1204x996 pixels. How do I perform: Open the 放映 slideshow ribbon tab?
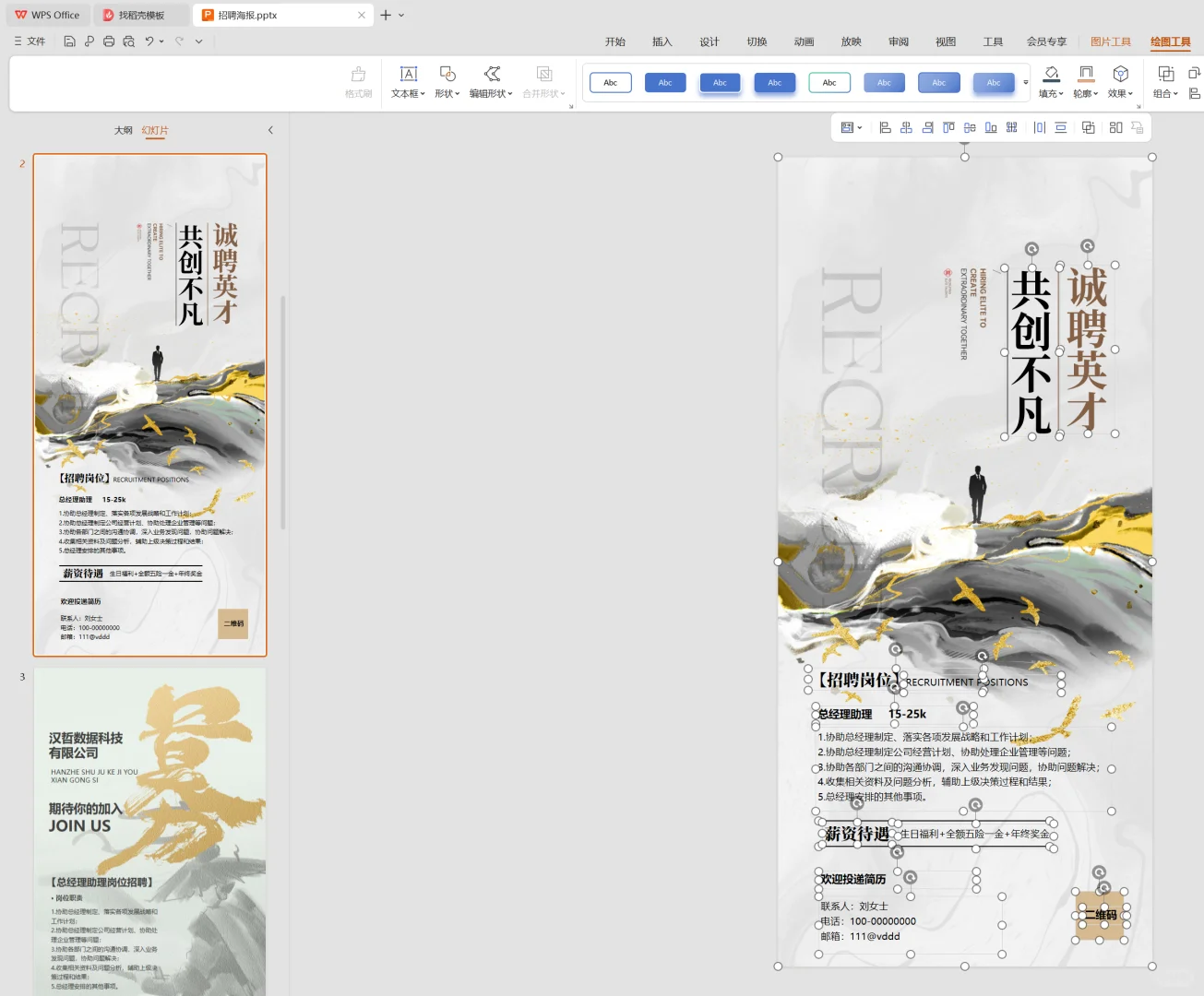[852, 41]
